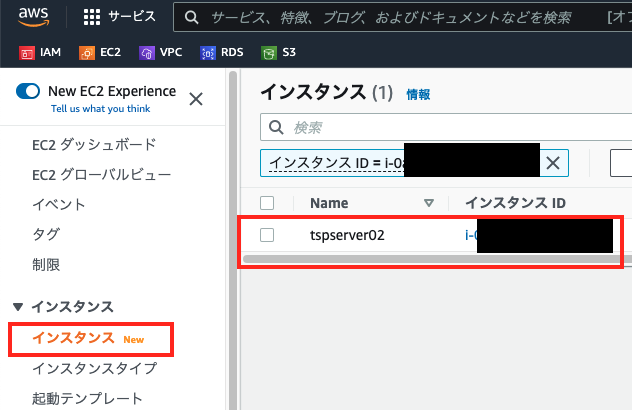
Task: Click the IAM shortcut icon
Action: pyautogui.click(x=27, y=53)
